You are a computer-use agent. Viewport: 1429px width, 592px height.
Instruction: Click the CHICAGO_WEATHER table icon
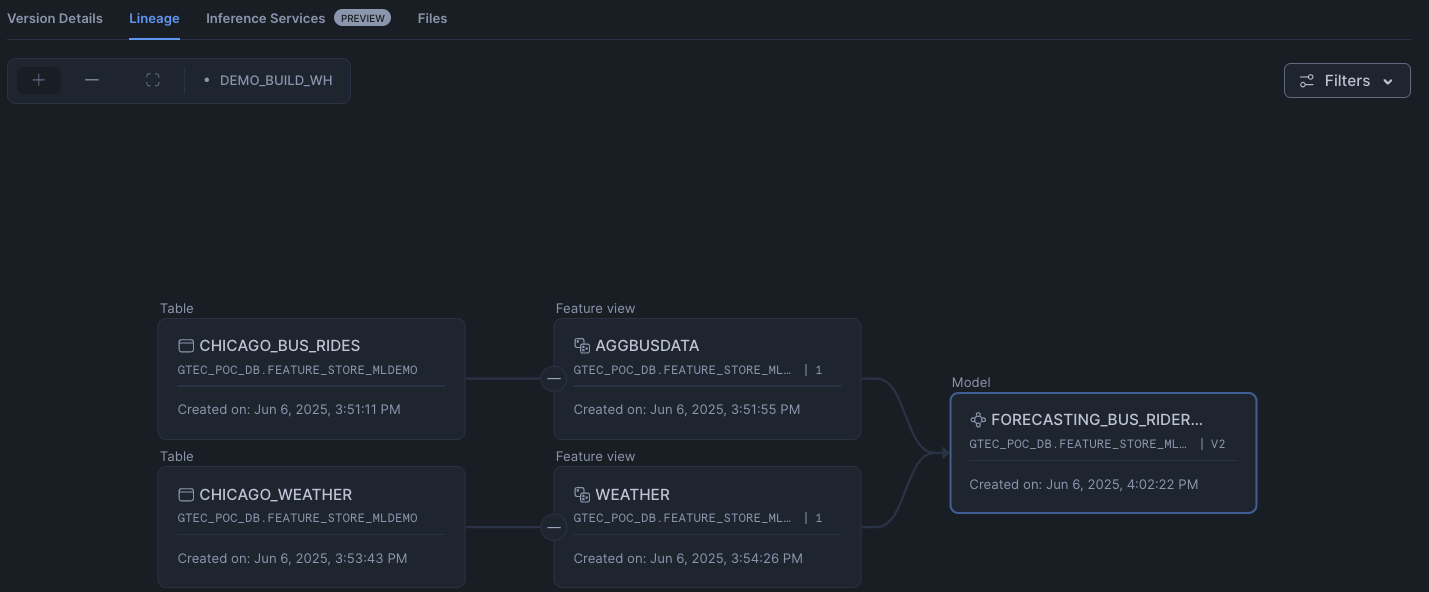(186, 495)
